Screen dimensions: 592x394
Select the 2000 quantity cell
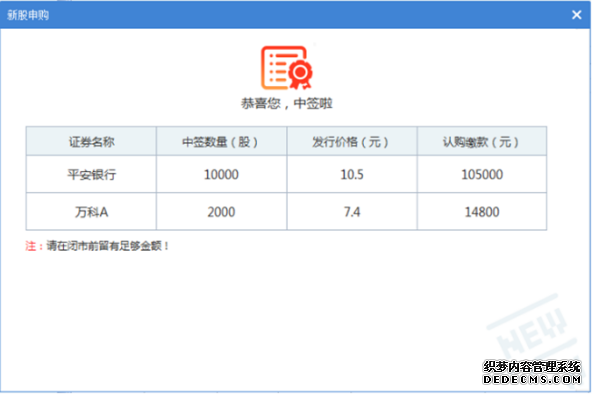click(221, 212)
